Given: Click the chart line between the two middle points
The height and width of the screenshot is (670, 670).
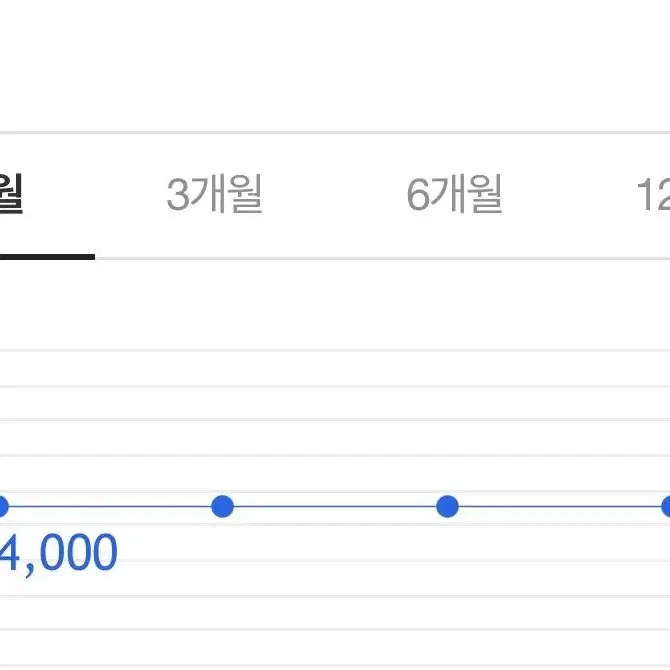Looking at the screenshot, I should coord(335,506).
